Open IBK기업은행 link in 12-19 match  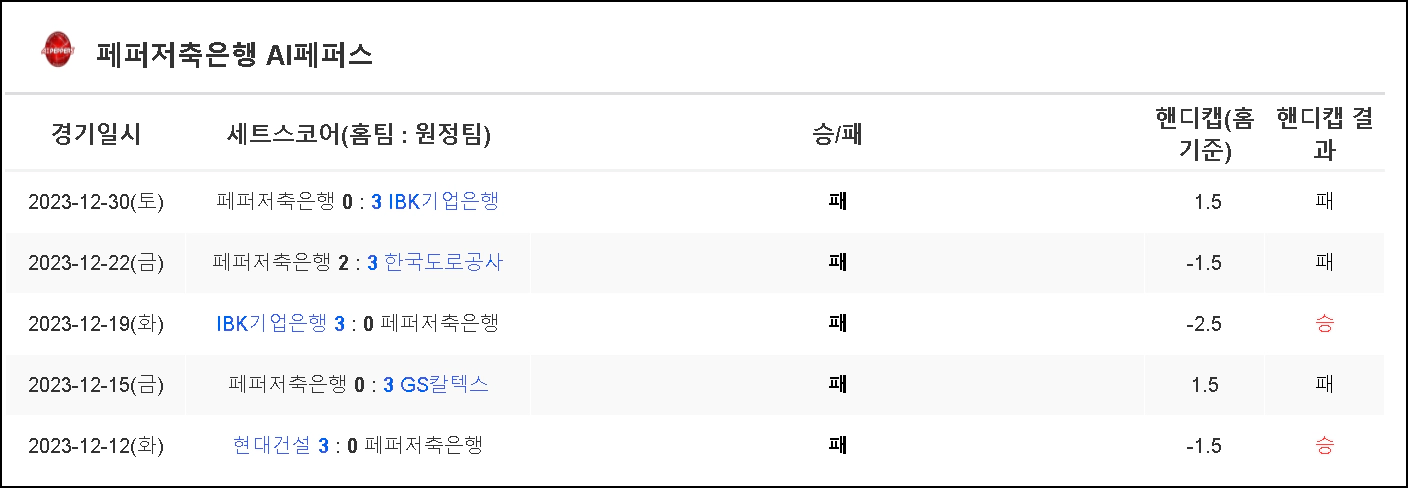point(271,323)
